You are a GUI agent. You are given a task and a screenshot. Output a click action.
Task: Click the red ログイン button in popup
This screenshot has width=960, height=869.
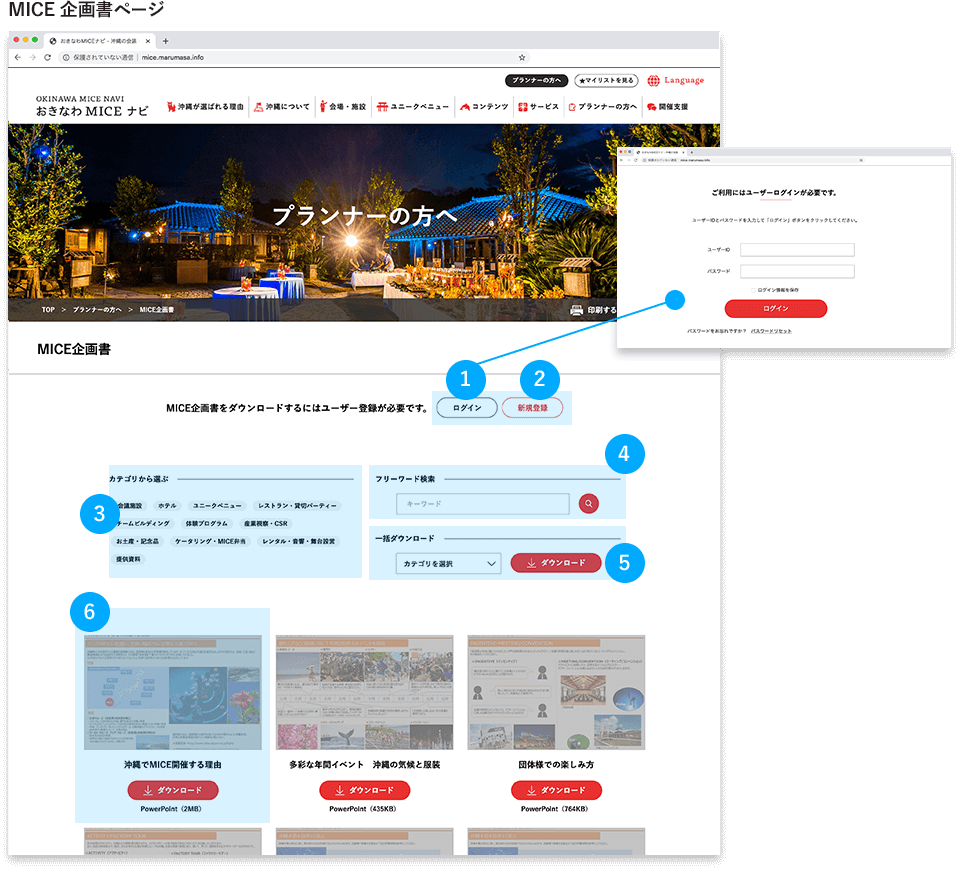776,308
